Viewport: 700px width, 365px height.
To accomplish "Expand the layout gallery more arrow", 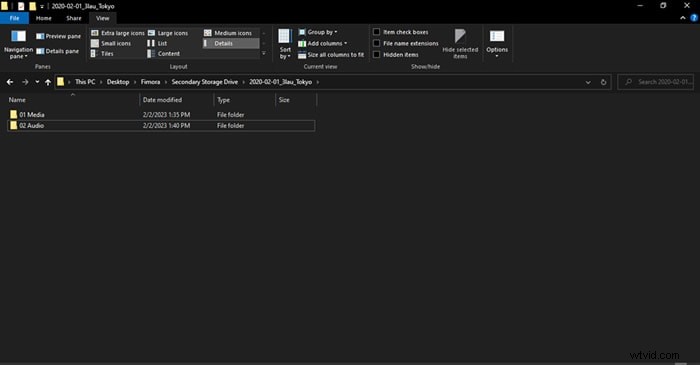I will 264,54.
